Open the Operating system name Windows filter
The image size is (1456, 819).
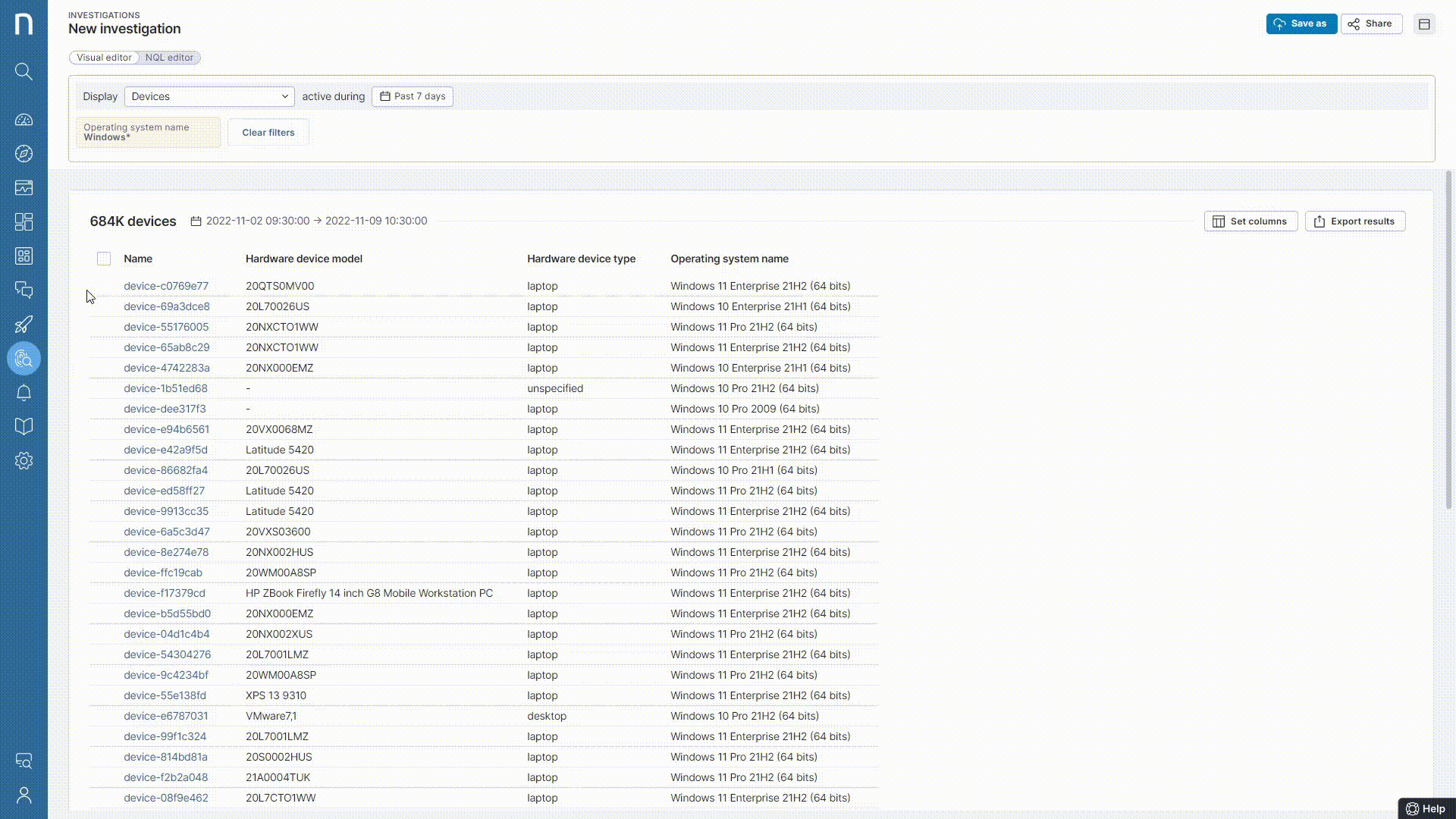pyautogui.click(x=147, y=132)
